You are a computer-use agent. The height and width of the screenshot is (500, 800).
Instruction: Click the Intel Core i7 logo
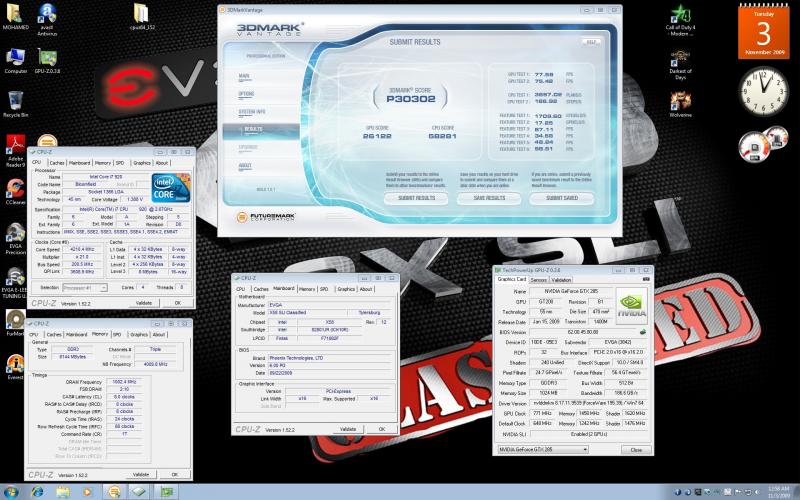[x=171, y=188]
